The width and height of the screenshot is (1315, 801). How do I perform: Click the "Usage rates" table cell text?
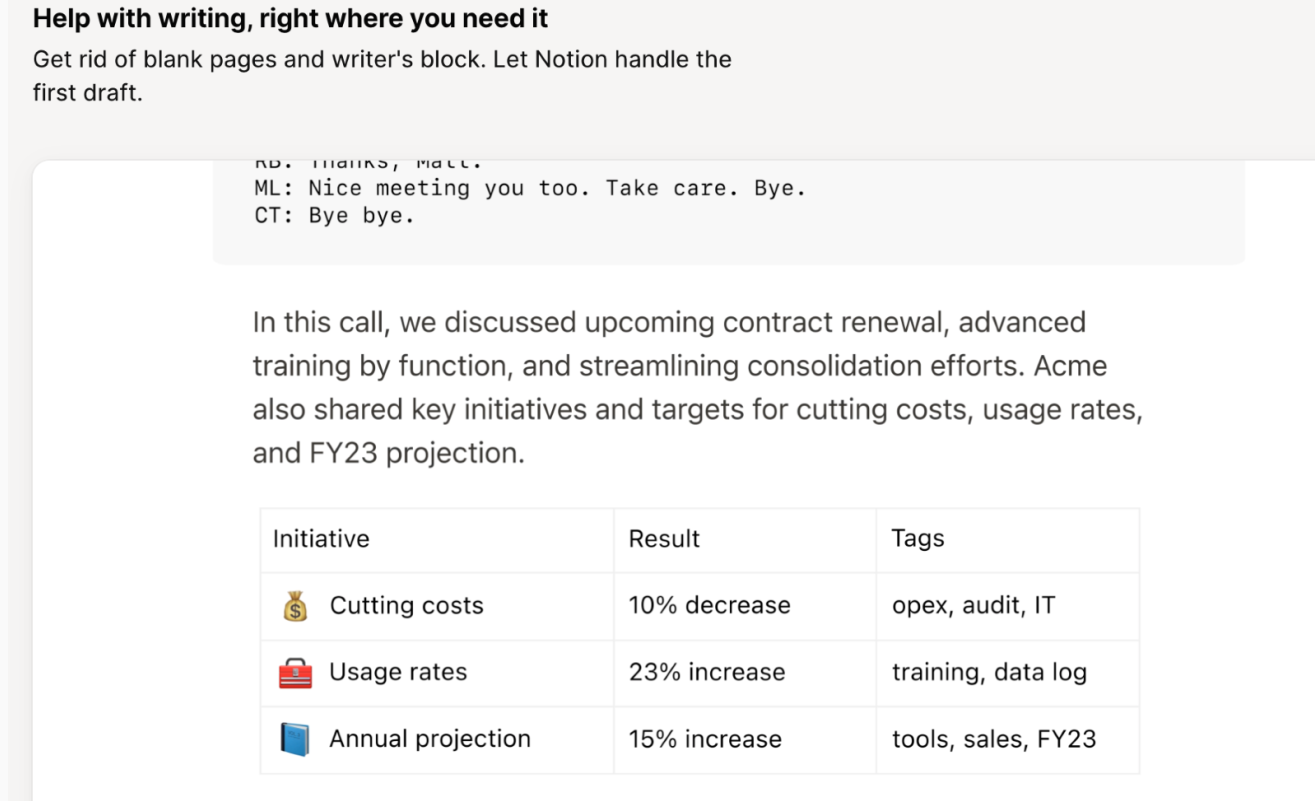tap(398, 673)
